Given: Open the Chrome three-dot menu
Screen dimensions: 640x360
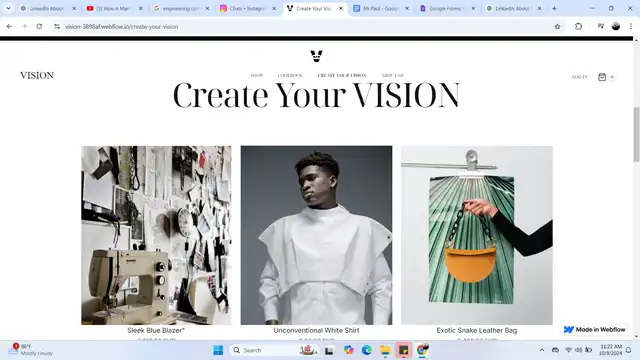Looking at the screenshot, I should click(x=631, y=27).
